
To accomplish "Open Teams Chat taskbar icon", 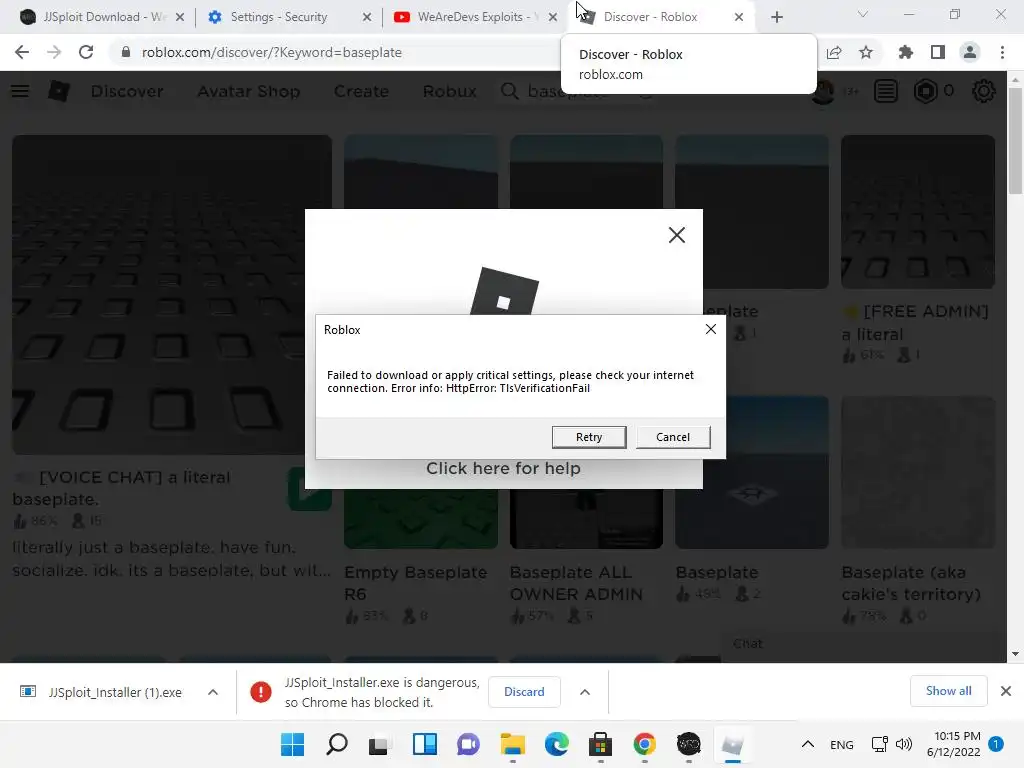I will 468,744.
